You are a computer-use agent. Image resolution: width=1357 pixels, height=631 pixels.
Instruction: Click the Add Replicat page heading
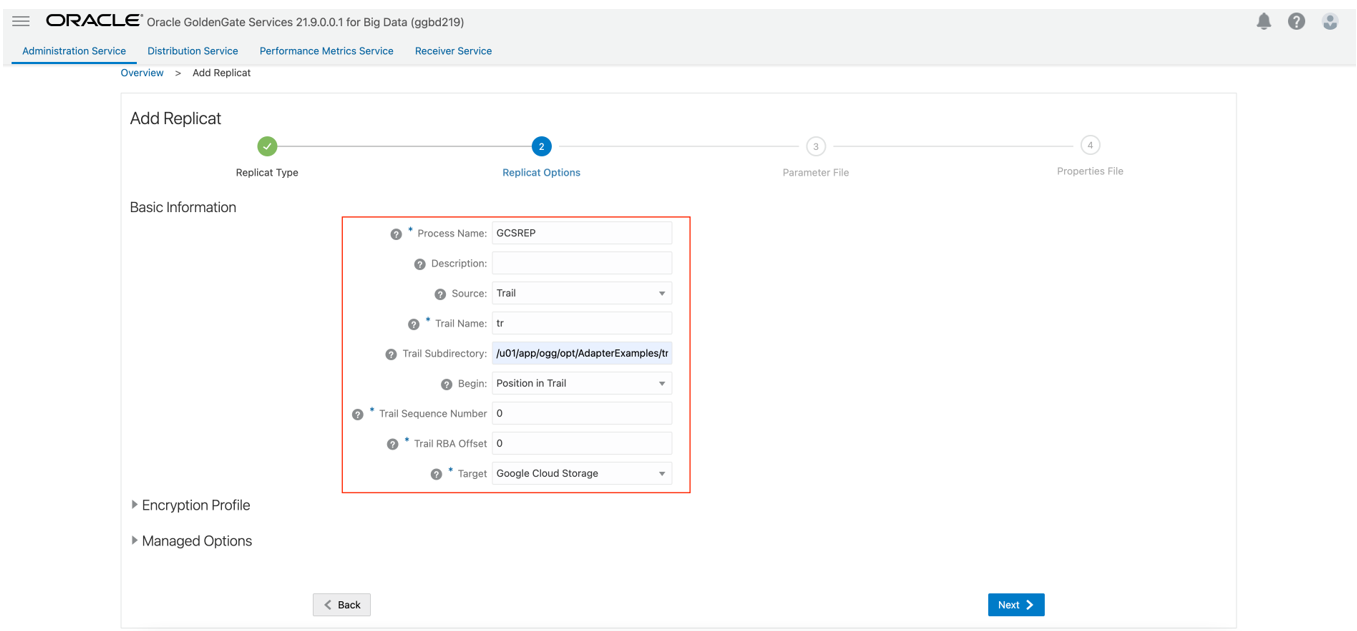click(175, 118)
